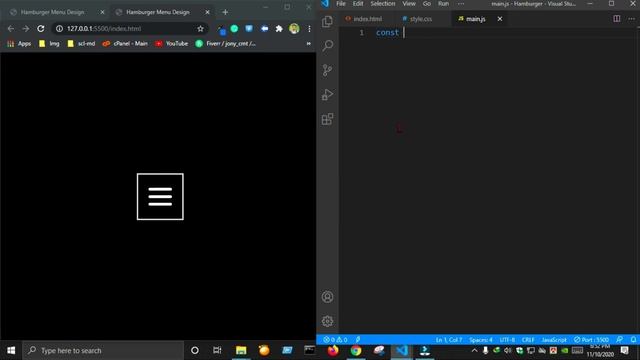Click the blue arrow Chrome extension icon
Image resolution: width=640 pixels, height=360 pixels.
(x=264, y=29)
